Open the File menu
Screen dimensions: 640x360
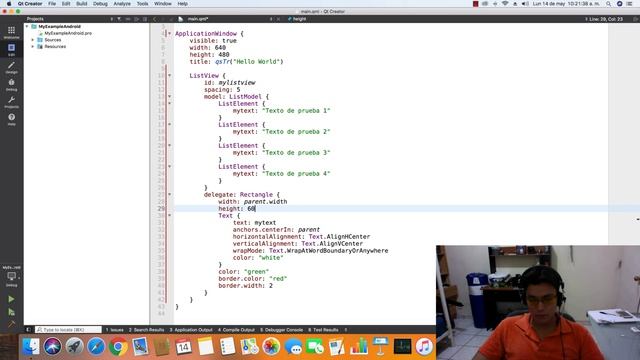click(x=52, y=4)
